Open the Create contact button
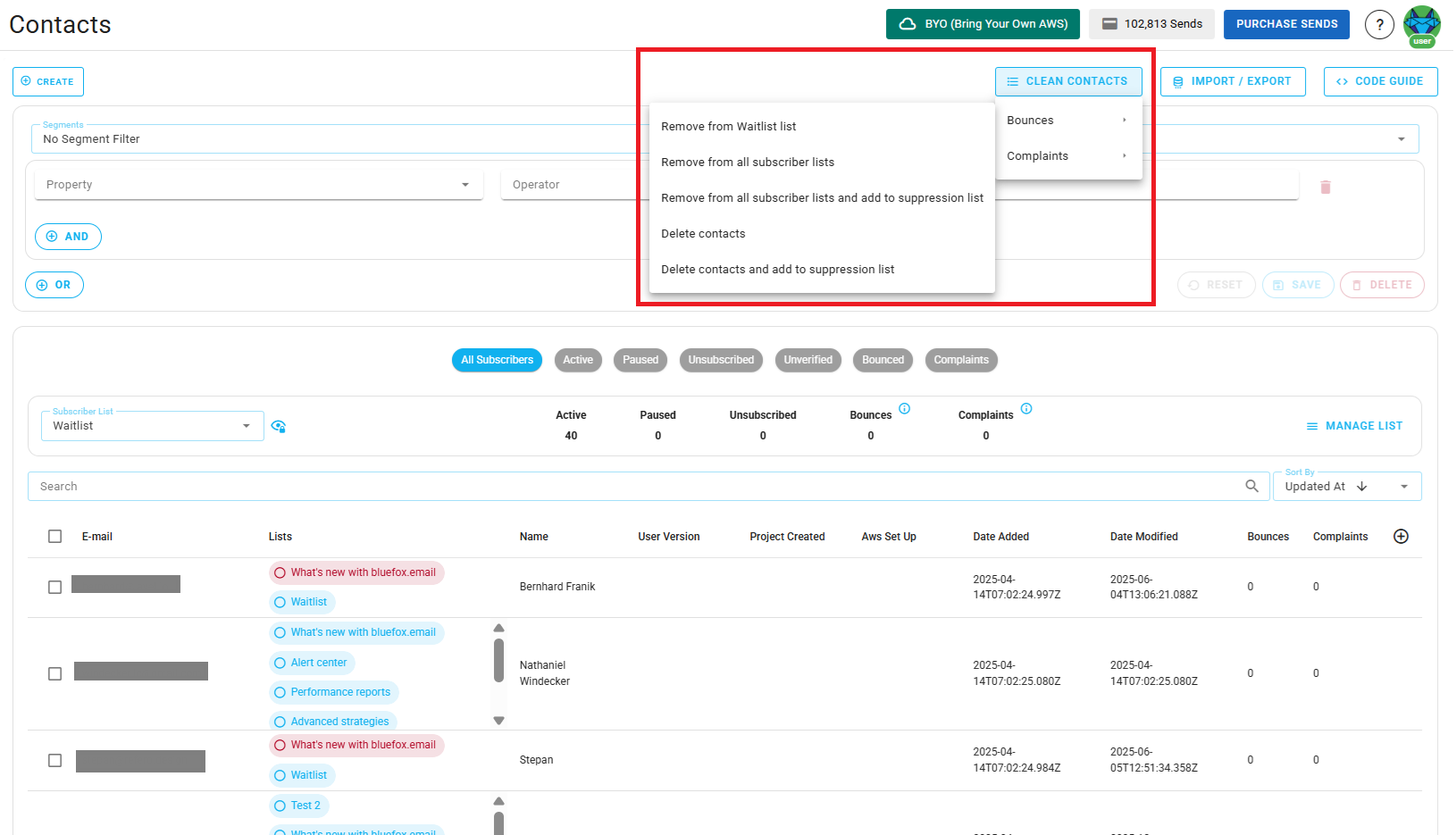1456x835 pixels. tap(47, 81)
